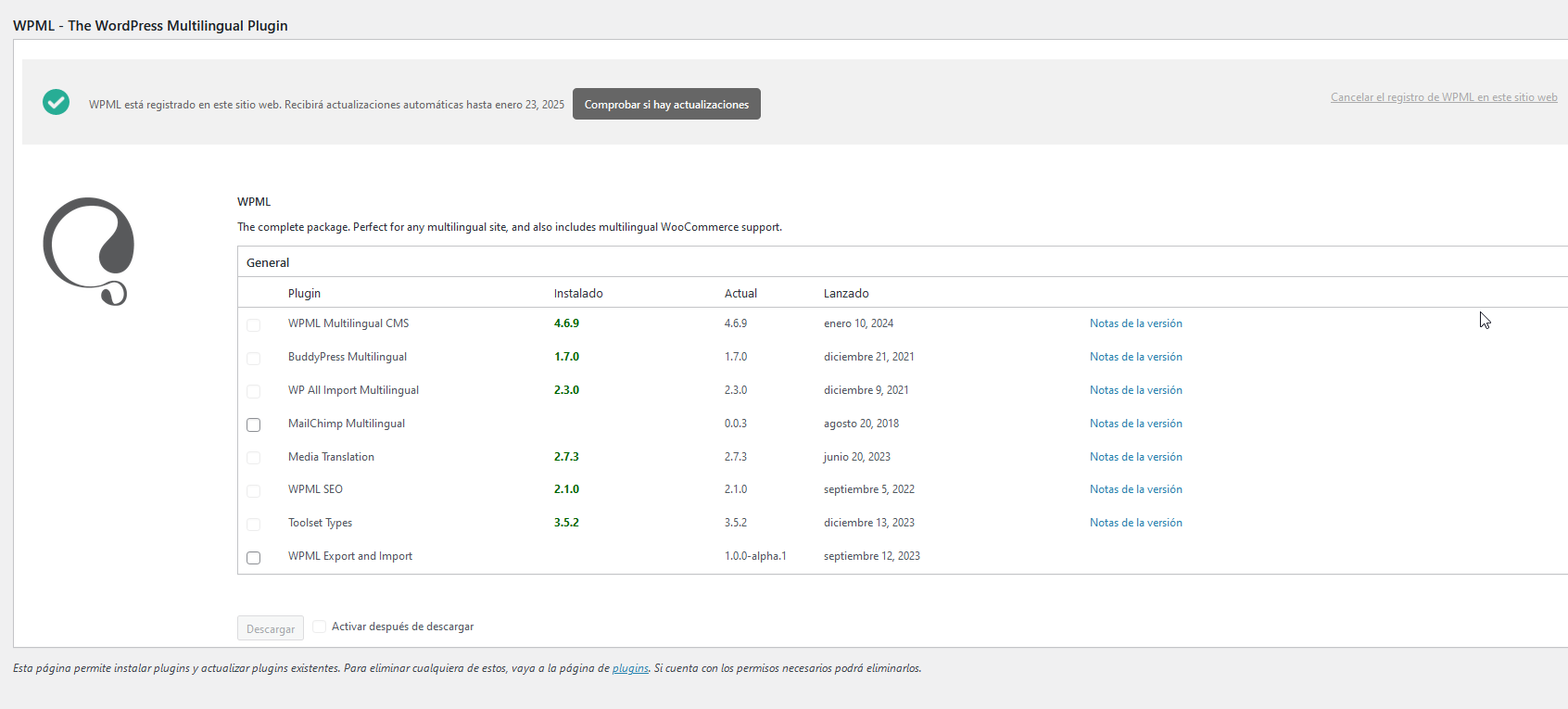Open the plugins page link in footer
Screen dimensions: 1568x709
click(x=630, y=668)
